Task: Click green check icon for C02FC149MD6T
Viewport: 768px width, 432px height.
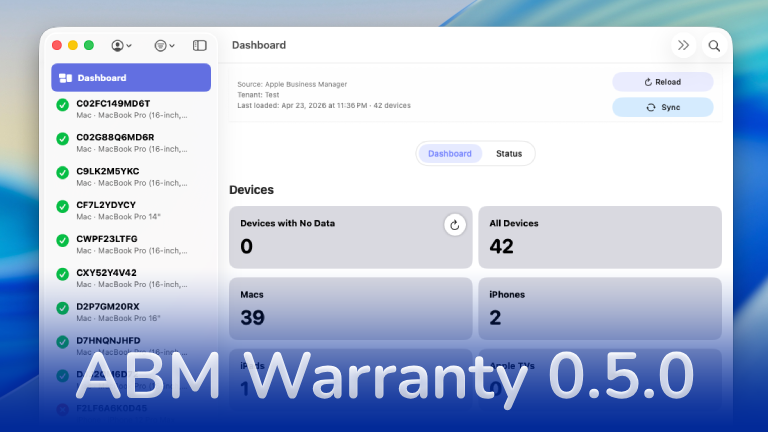Action: [x=63, y=105]
